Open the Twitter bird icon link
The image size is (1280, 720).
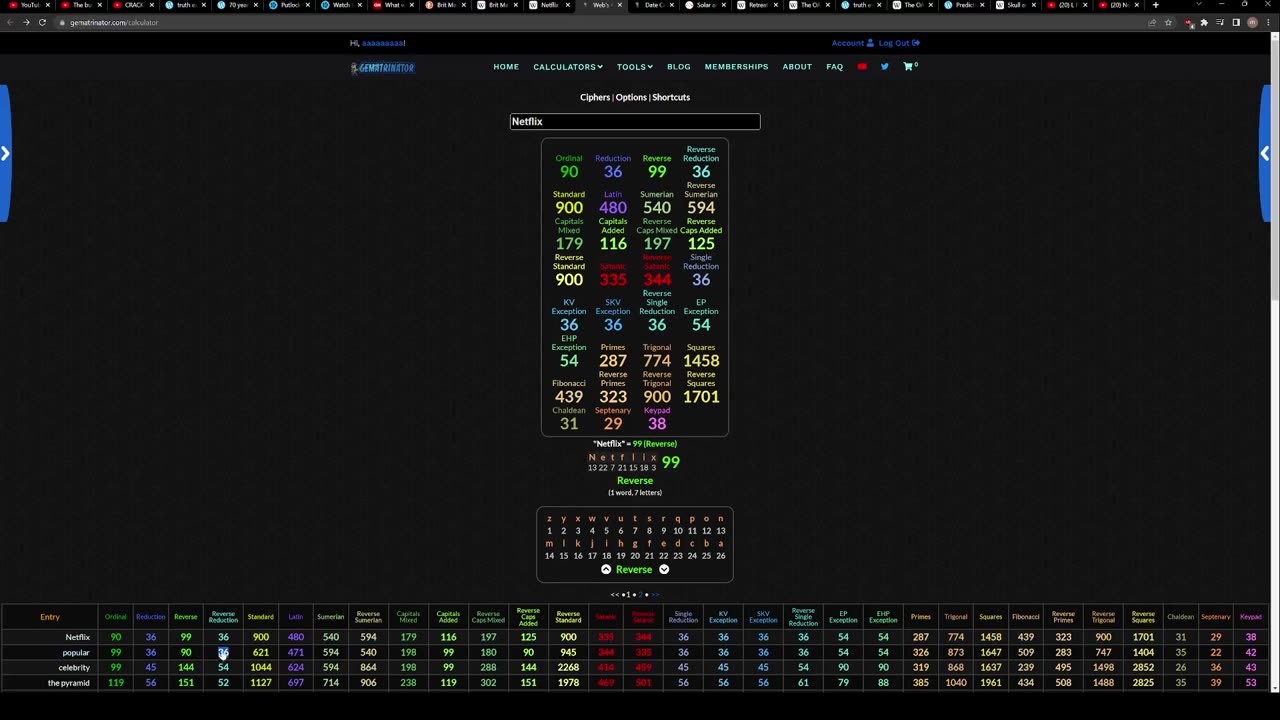point(884,67)
